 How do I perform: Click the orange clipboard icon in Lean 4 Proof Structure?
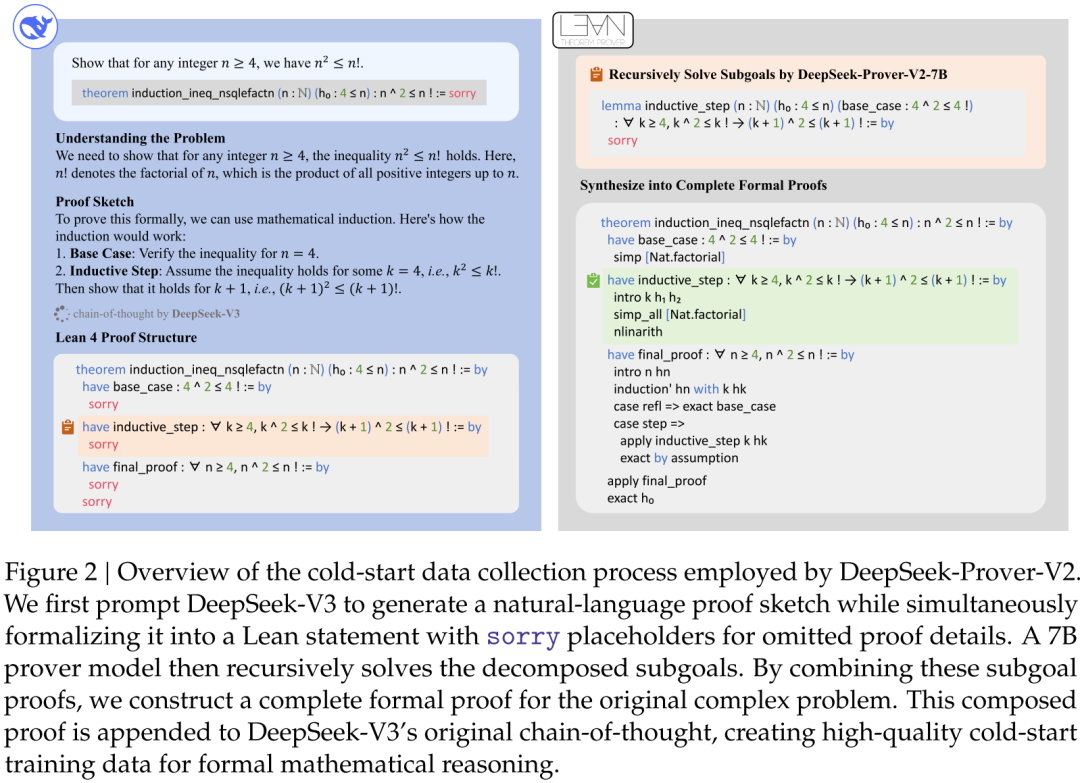pos(68,427)
